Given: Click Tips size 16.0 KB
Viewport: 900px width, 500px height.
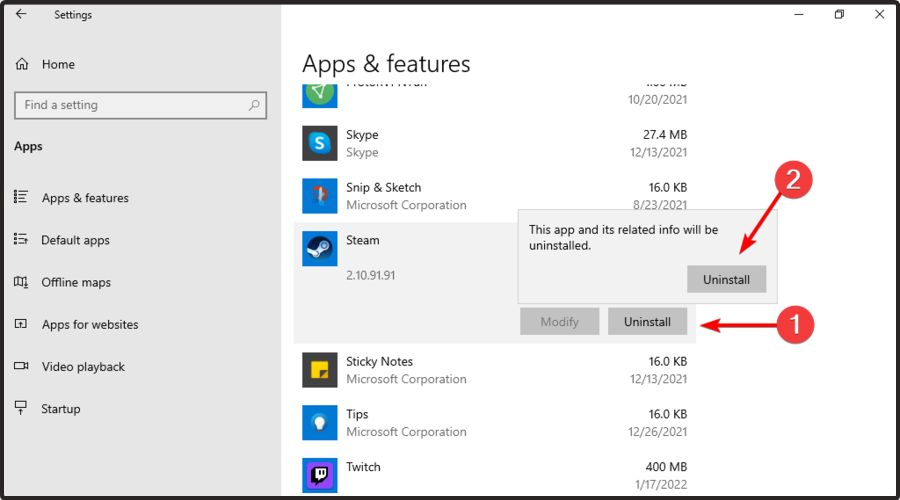Looking at the screenshot, I should 668,414.
